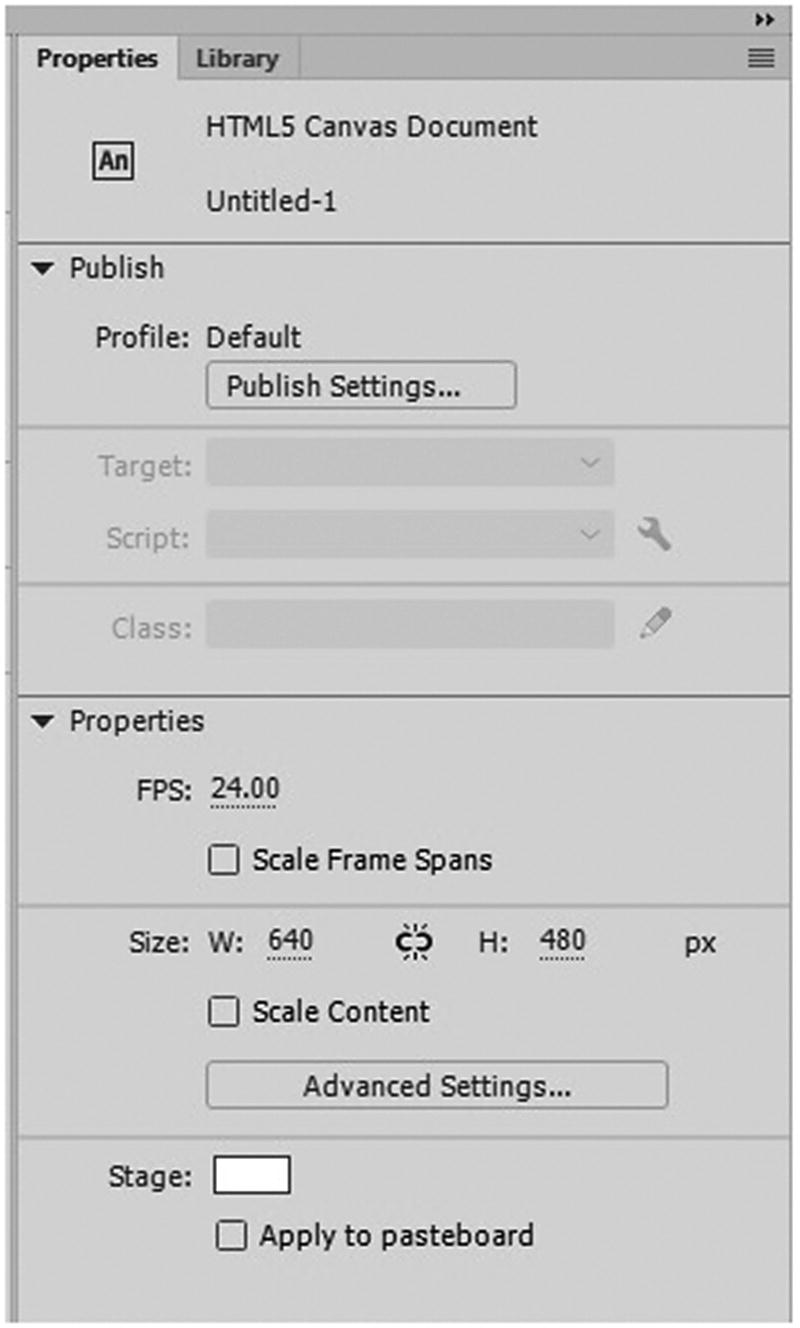Open the Stage color swatch
800x1328 pixels.
click(252, 1176)
